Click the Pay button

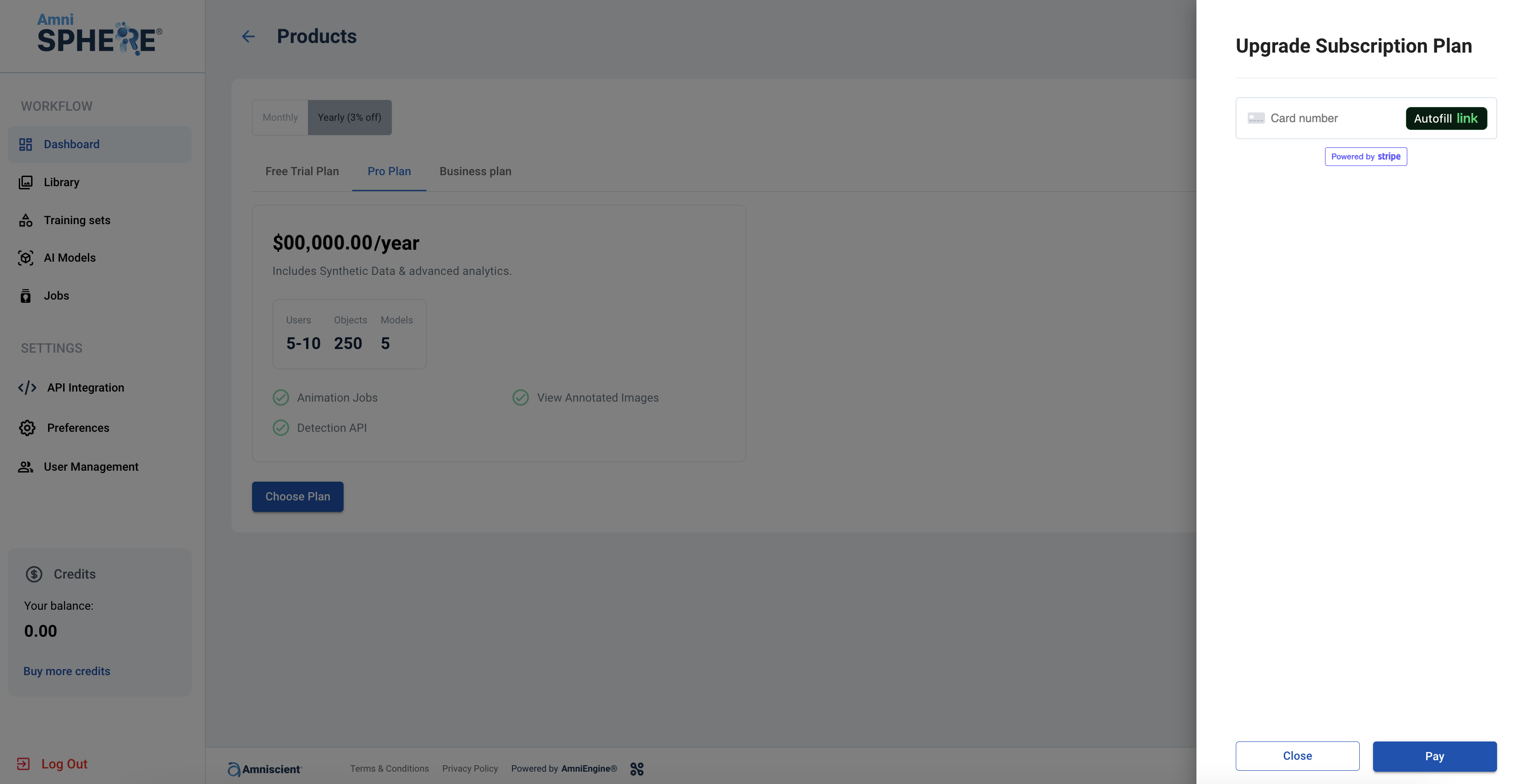point(1435,756)
